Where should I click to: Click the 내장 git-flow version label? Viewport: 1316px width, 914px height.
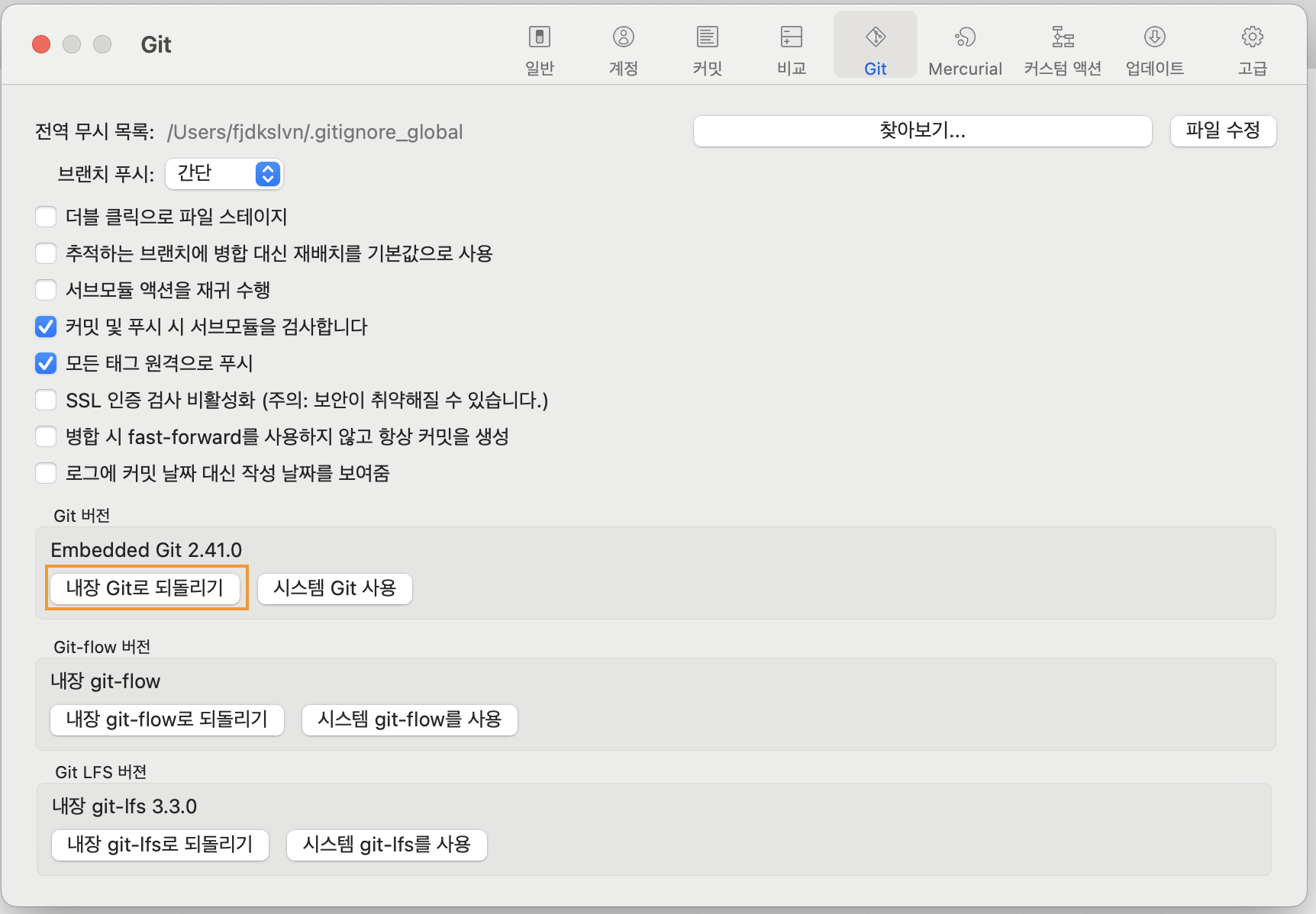click(105, 681)
